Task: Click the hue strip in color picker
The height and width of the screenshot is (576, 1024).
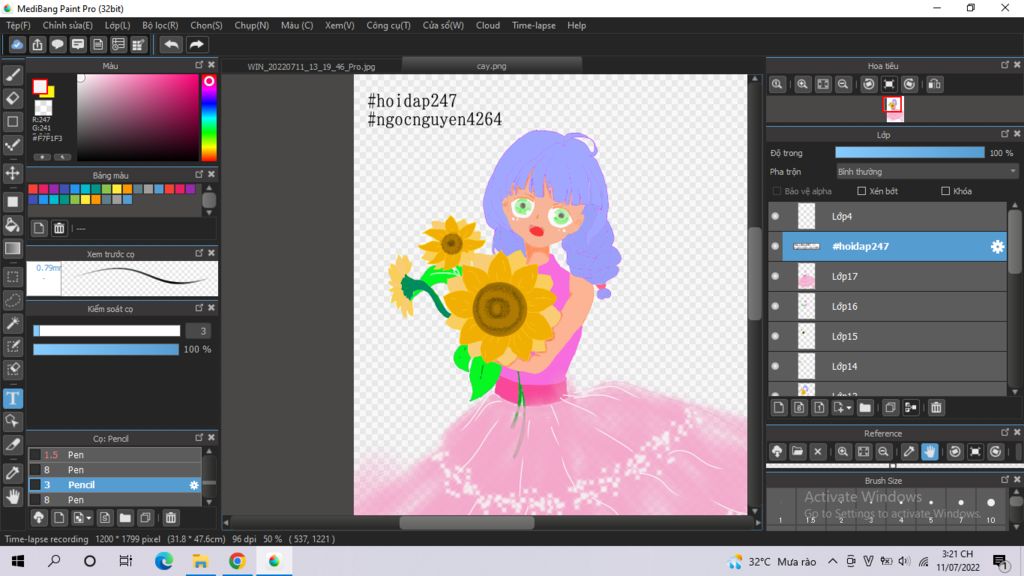Action: click(209, 118)
